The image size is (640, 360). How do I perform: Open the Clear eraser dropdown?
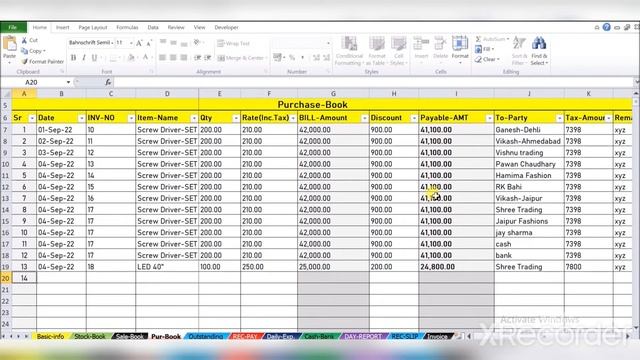[487, 60]
